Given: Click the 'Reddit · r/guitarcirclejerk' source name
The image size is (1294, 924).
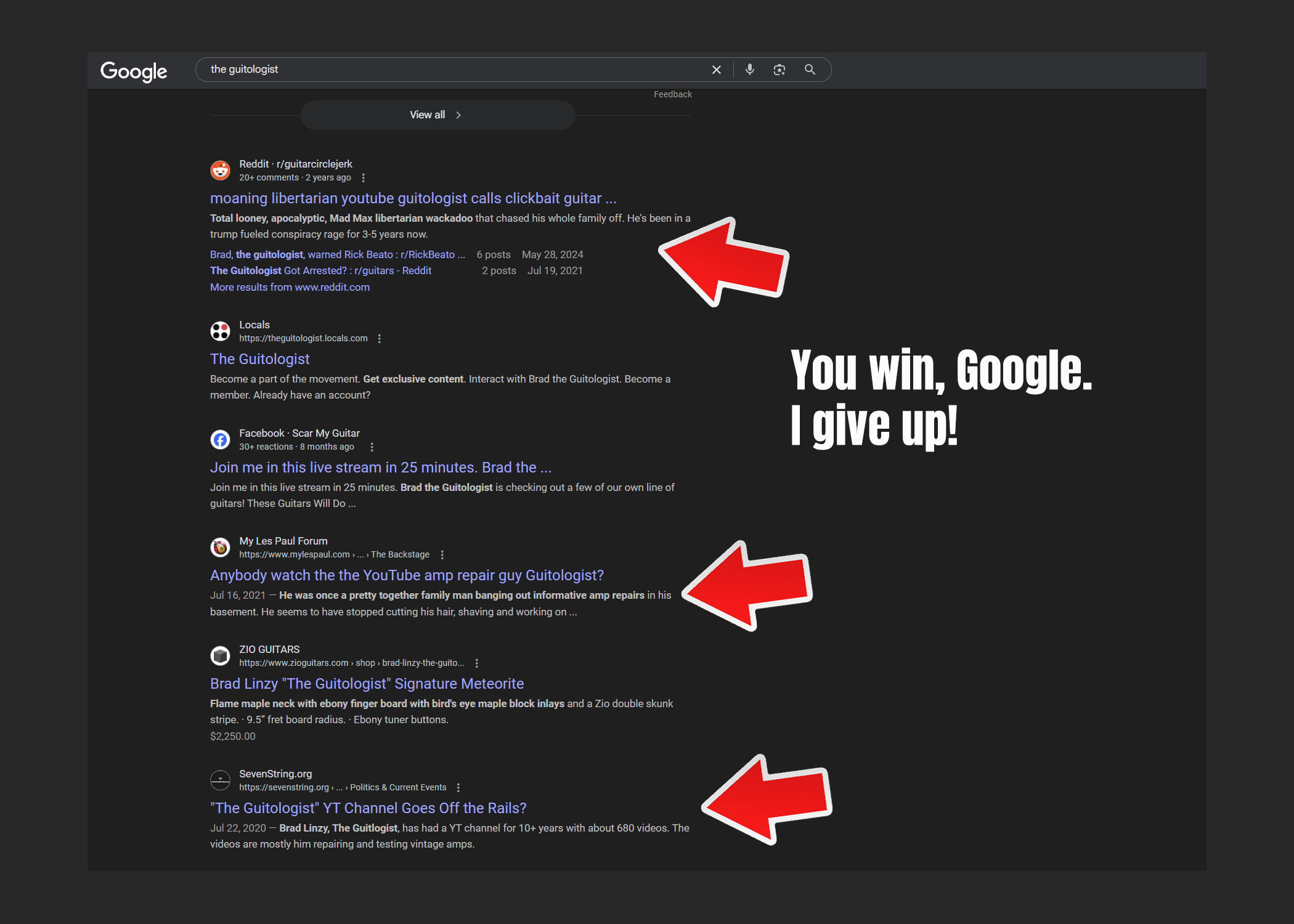Looking at the screenshot, I should coord(296,164).
